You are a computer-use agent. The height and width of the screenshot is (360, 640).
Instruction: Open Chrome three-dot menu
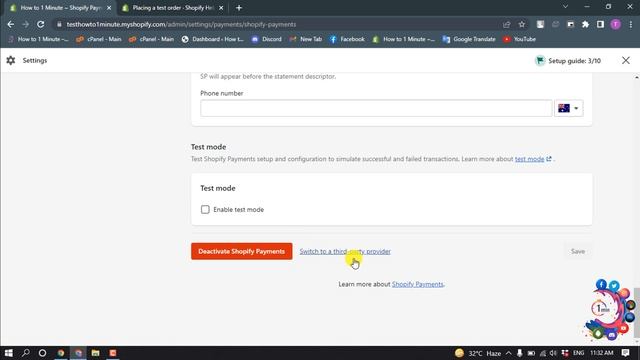pos(631,24)
